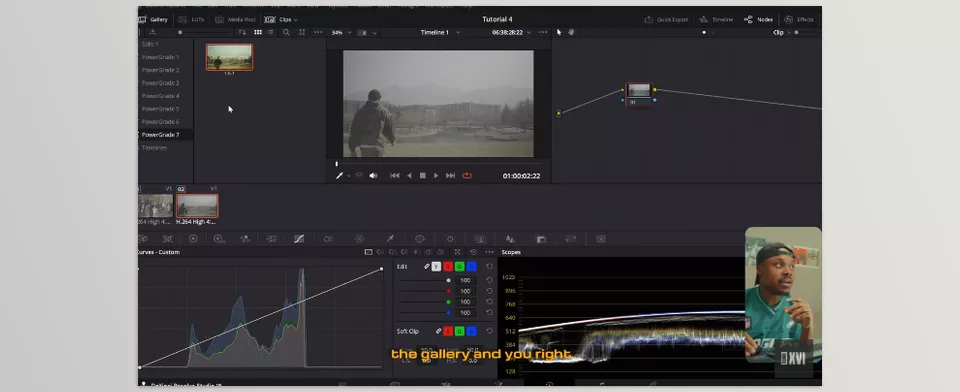The height and width of the screenshot is (392, 960).
Task: Open the Effects panel
Action: (800, 20)
